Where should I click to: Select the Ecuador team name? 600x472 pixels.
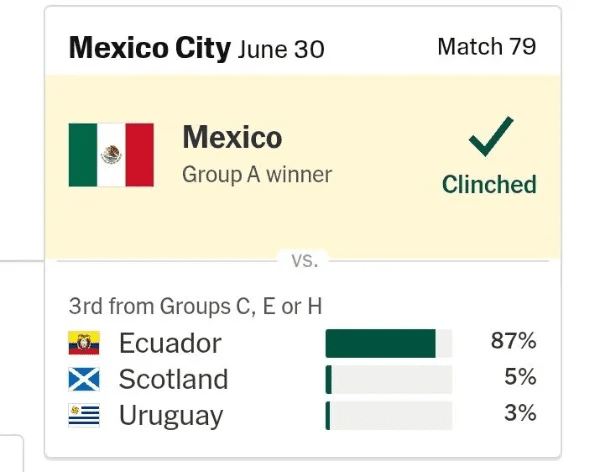tap(170, 343)
